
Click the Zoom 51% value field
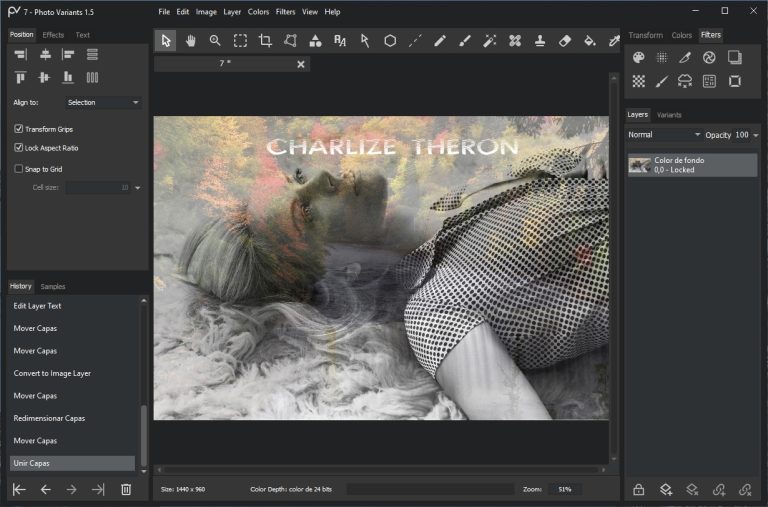point(565,489)
